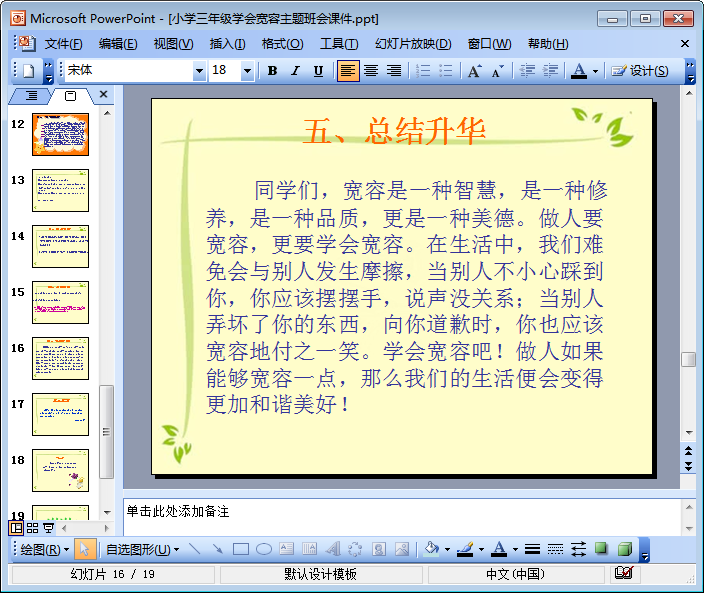Open the font name dropdown showing 宋体

click(x=199, y=70)
